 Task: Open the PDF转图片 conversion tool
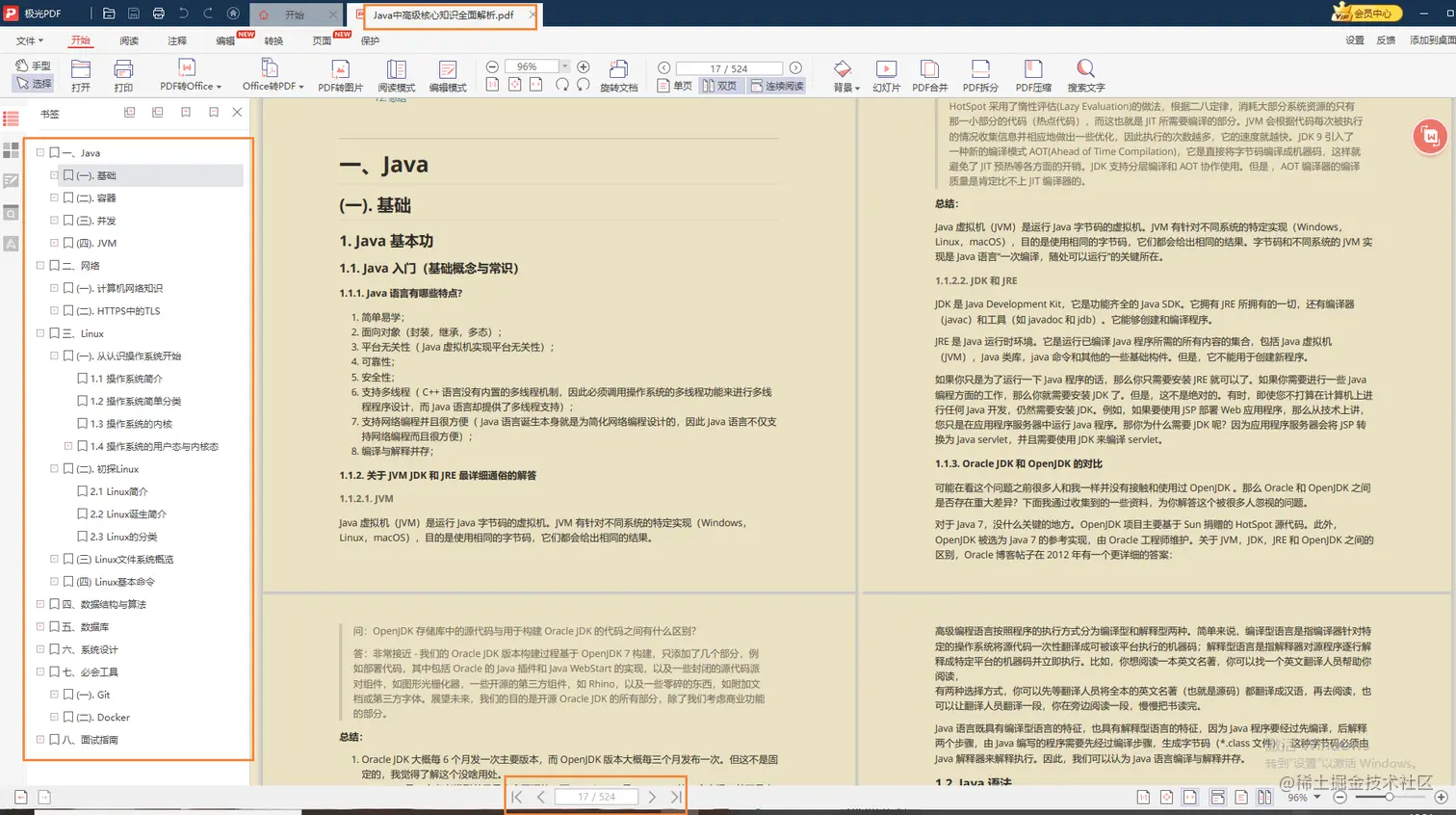(x=340, y=76)
